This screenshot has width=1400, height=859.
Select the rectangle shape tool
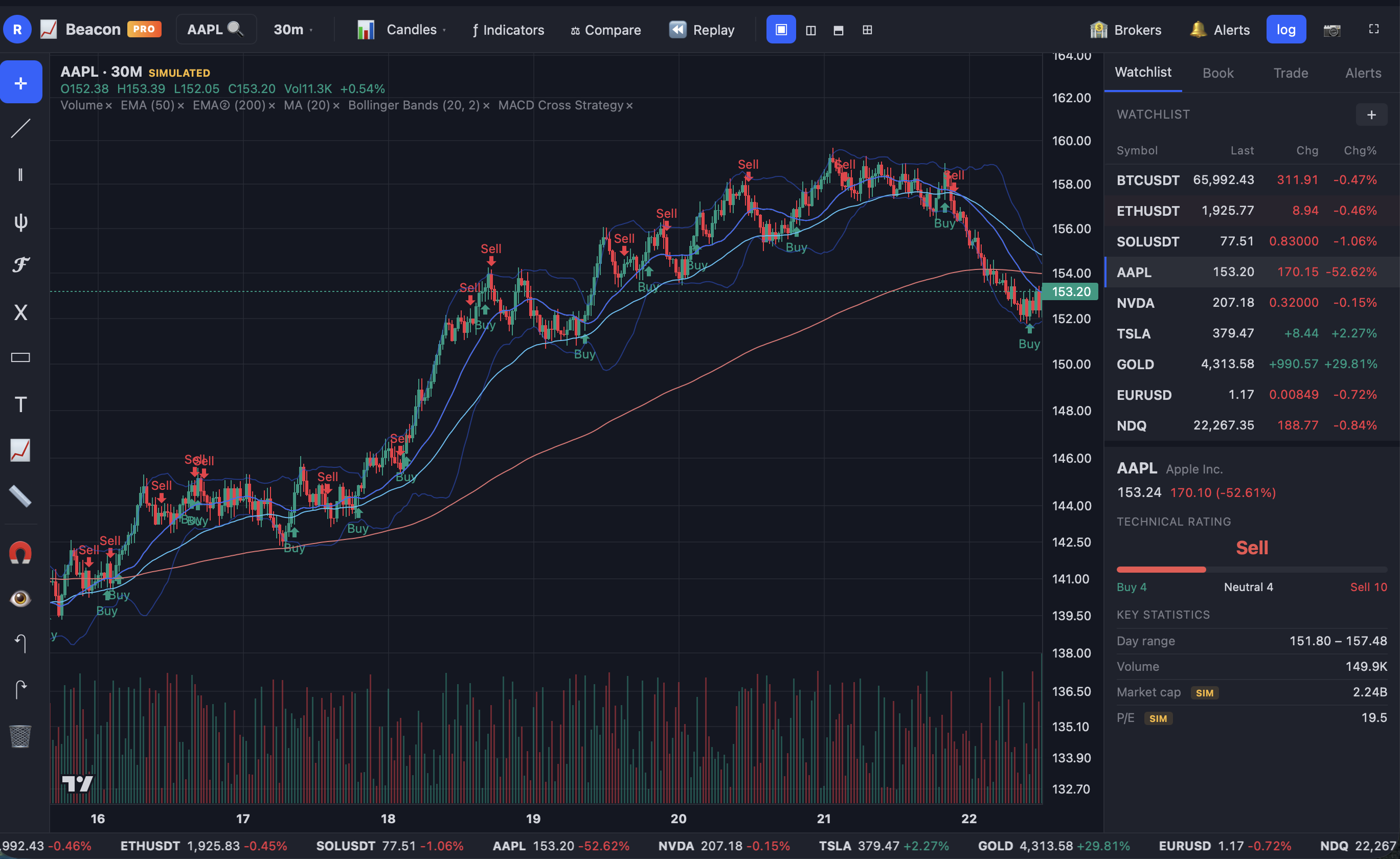[x=21, y=357]
